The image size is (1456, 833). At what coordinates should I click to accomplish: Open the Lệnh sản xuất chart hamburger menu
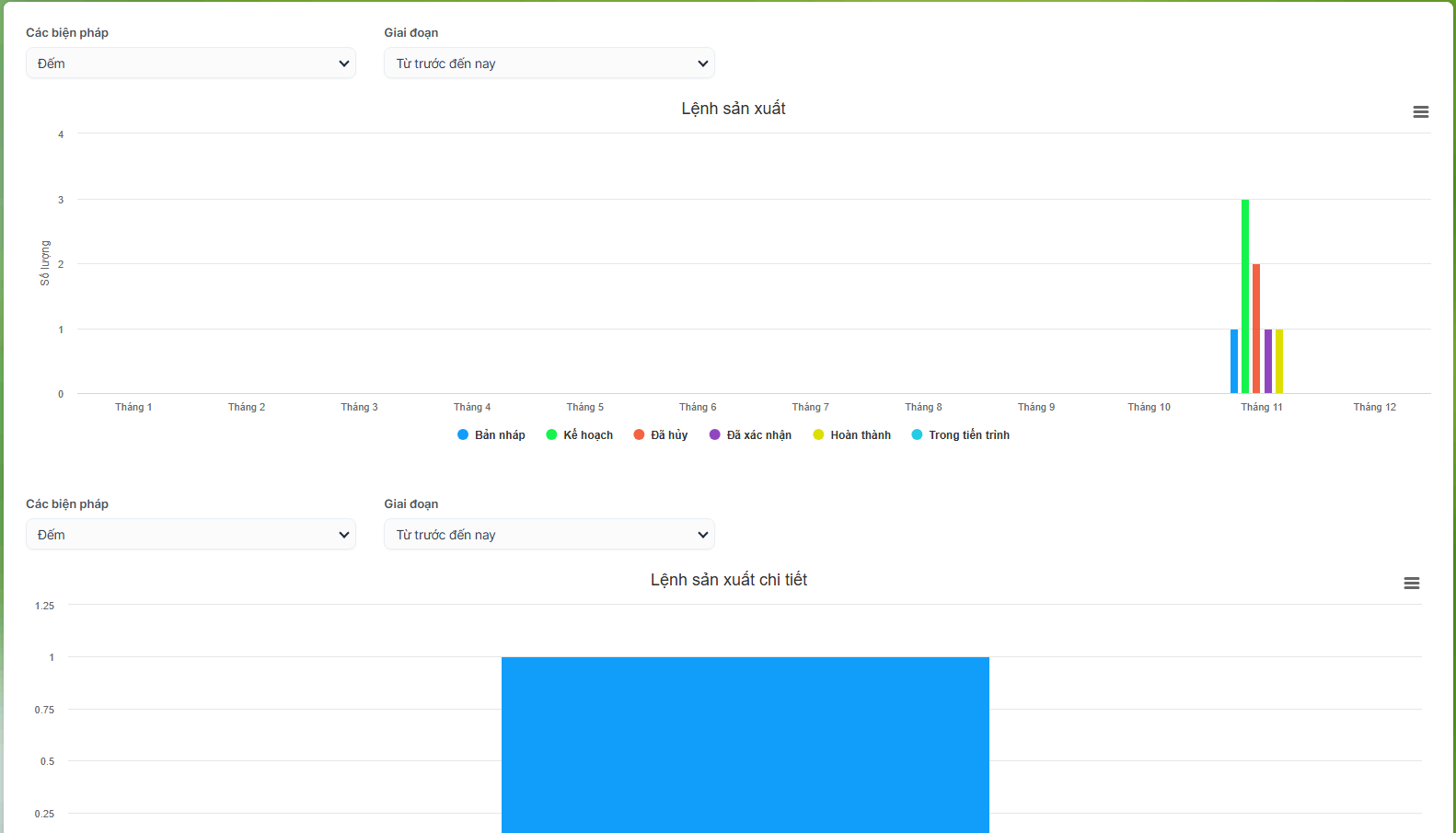(1420, 111)
